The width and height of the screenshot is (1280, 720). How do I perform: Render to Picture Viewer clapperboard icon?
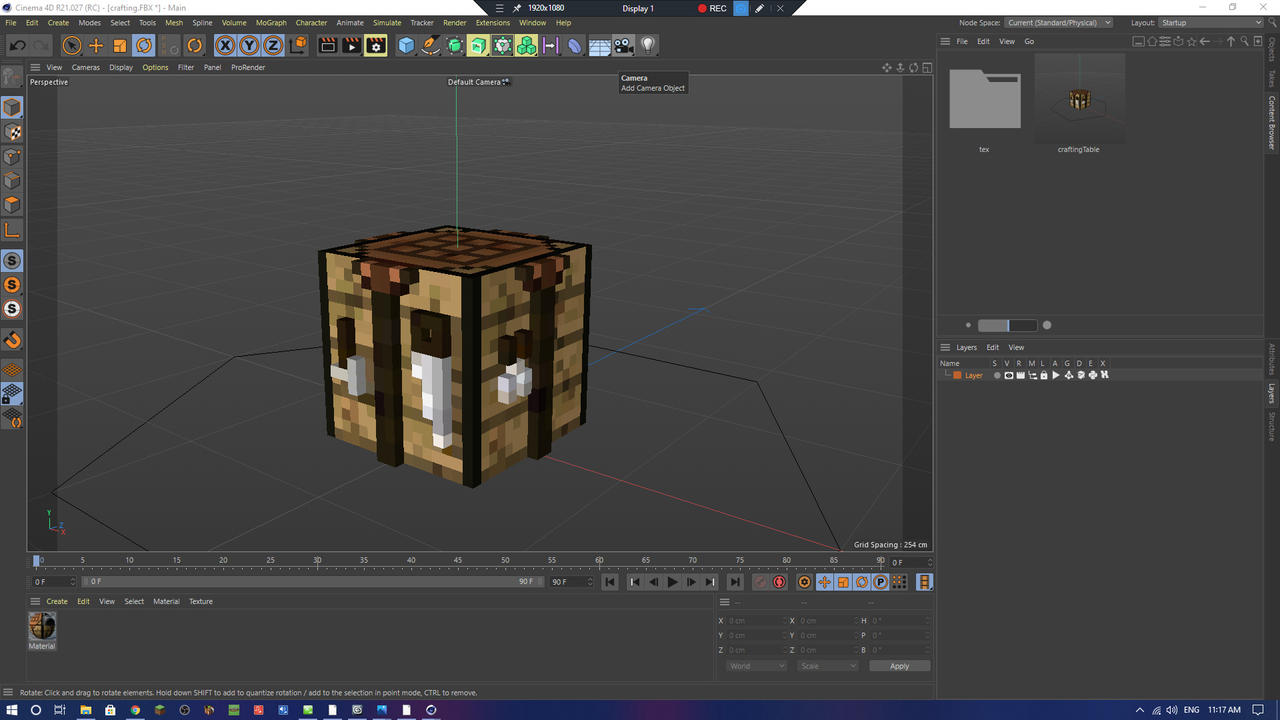click(x=352, y=45)
